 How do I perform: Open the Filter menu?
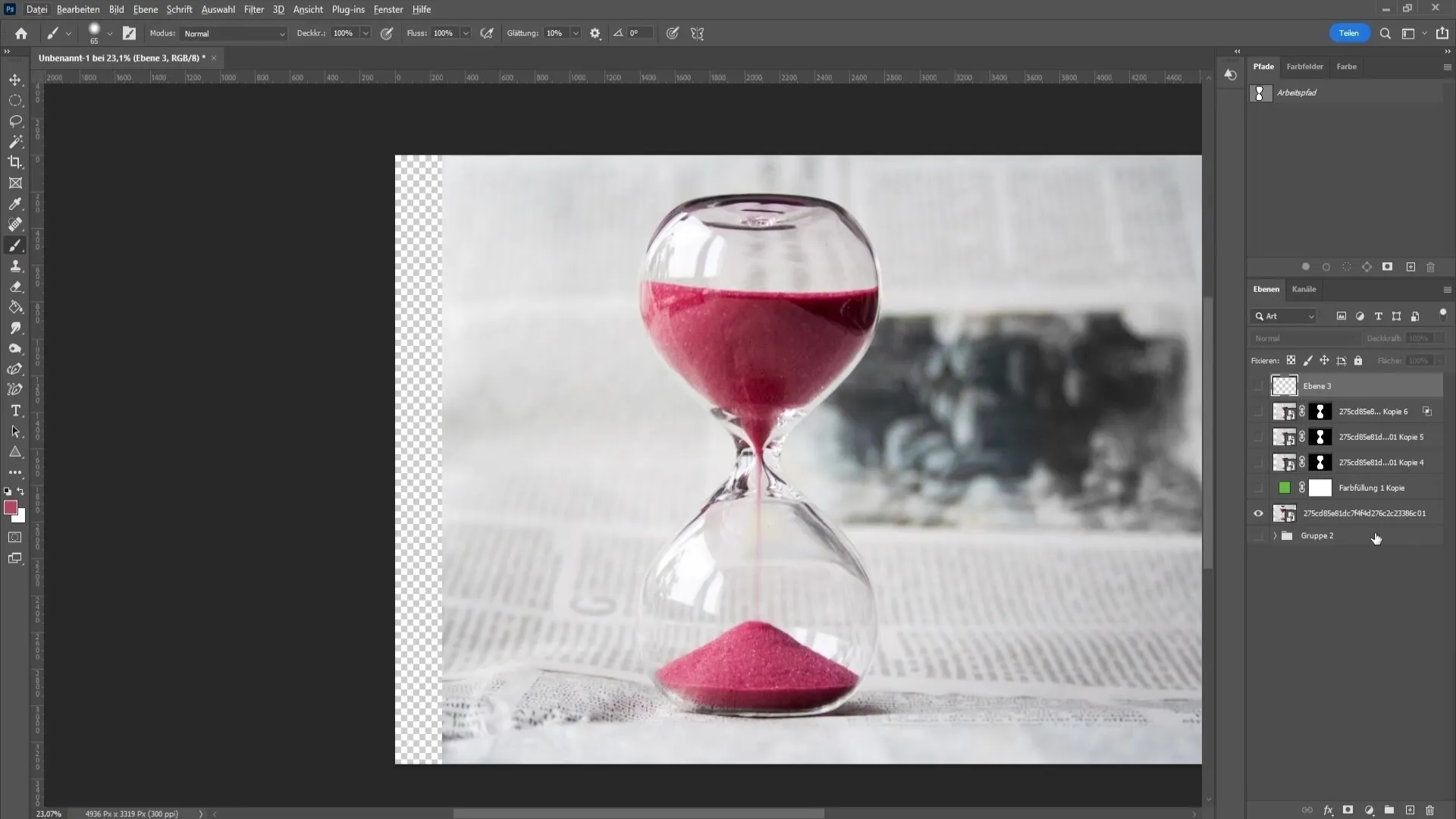tap(253, 9)
